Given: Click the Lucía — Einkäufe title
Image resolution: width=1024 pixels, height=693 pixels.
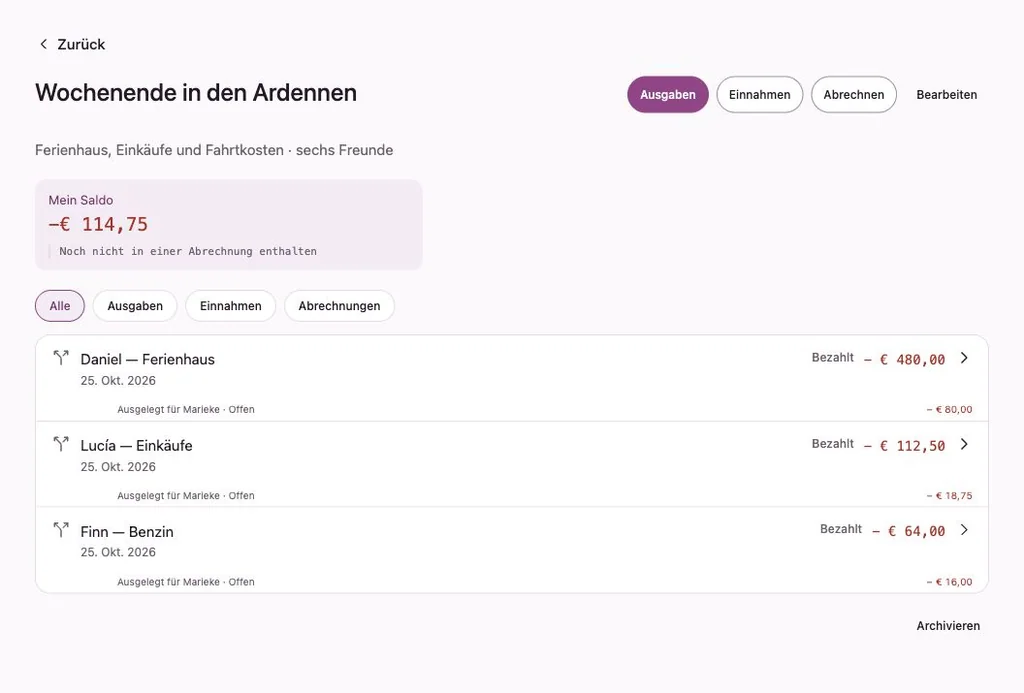Looking at the screenshot, I should pos(136,445).
